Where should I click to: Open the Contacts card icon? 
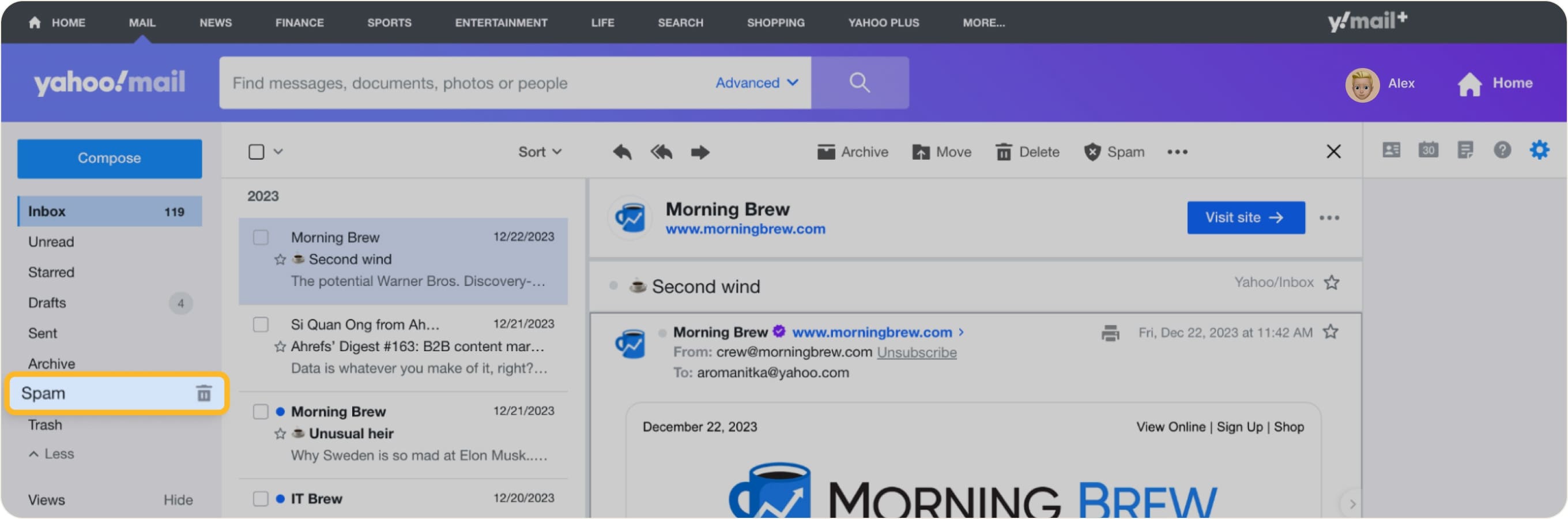click(1392, 150)
